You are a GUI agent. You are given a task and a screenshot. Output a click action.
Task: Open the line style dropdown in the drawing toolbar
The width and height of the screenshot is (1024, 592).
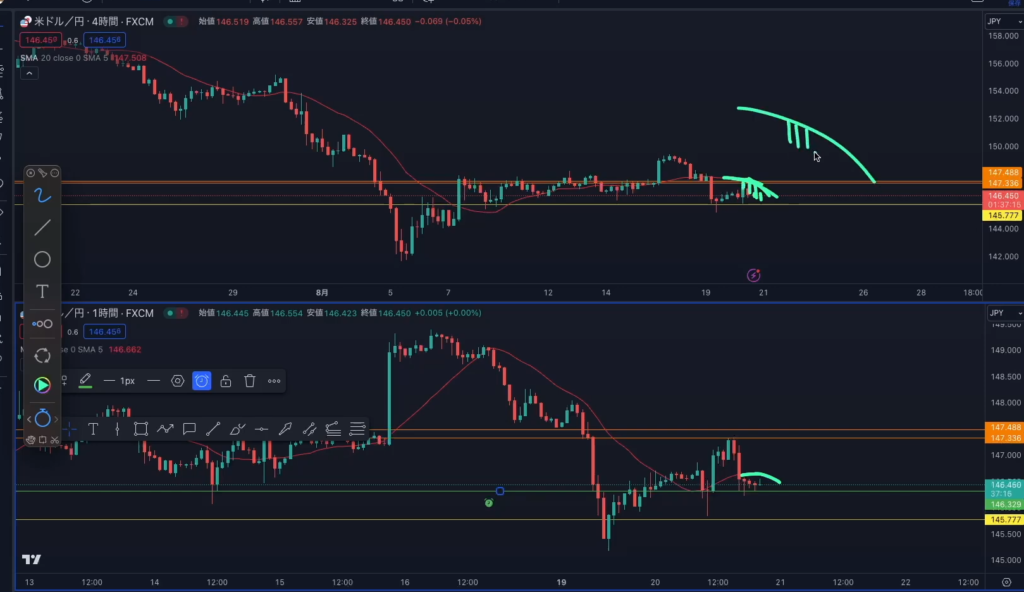pos(153,381)
